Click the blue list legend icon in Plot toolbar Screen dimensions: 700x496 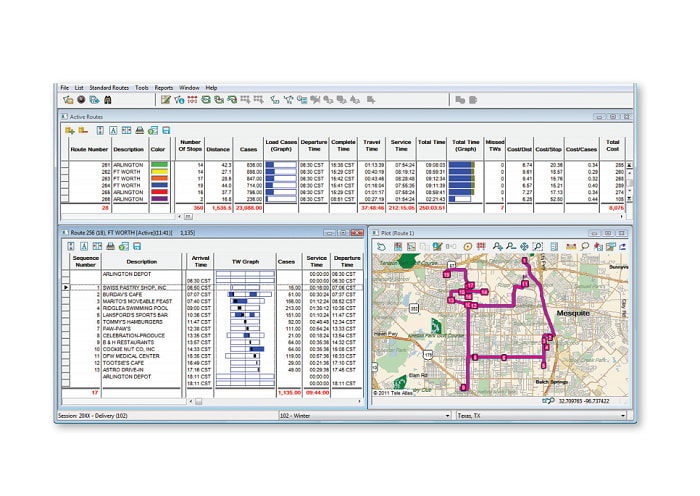(554, 246)
